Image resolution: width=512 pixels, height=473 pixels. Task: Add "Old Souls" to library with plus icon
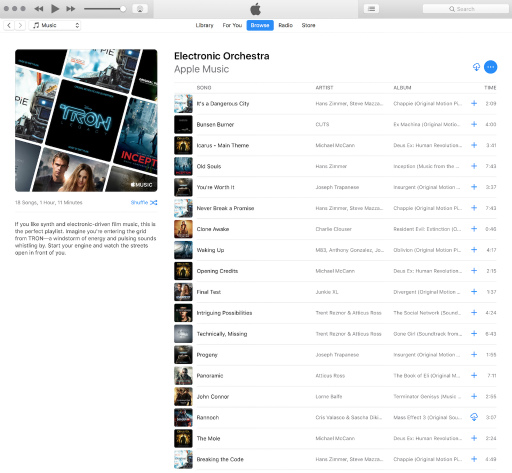click(474, 166)
